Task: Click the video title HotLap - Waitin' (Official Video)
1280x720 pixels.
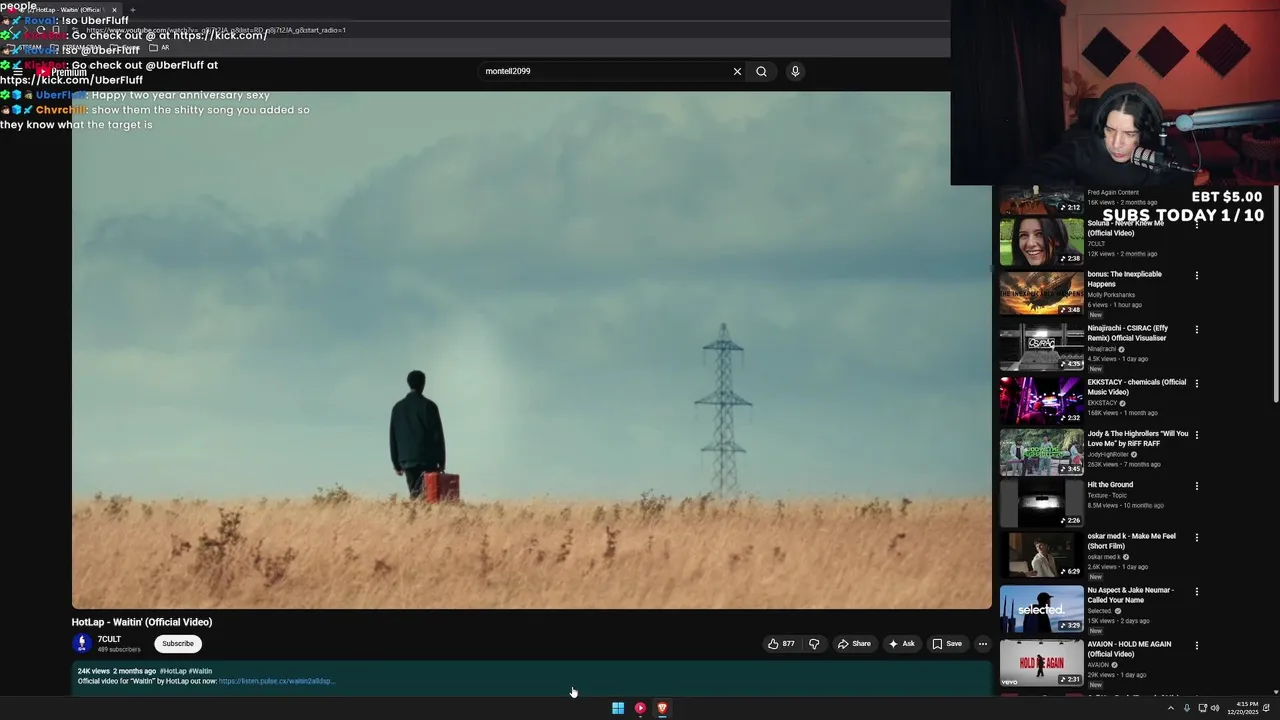Action: pos(142,622)
